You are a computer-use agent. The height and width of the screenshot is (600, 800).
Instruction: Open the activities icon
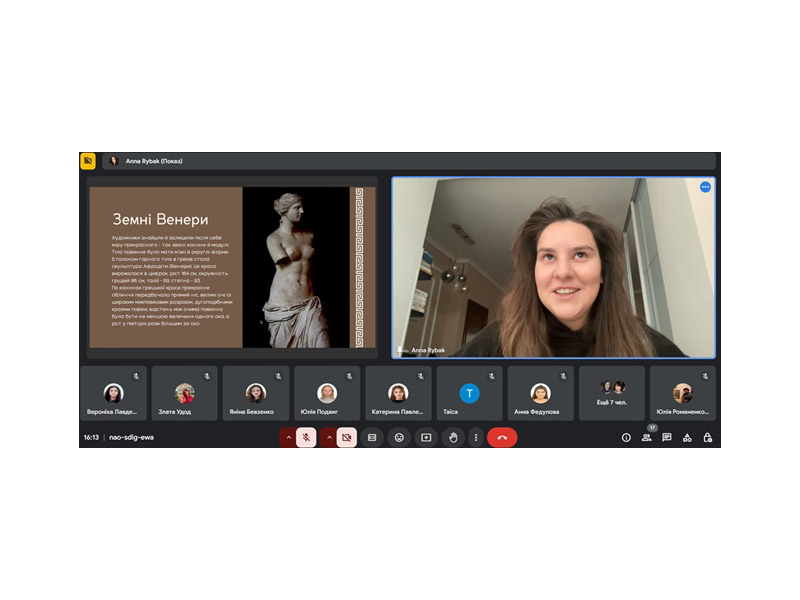coord(687,437)
